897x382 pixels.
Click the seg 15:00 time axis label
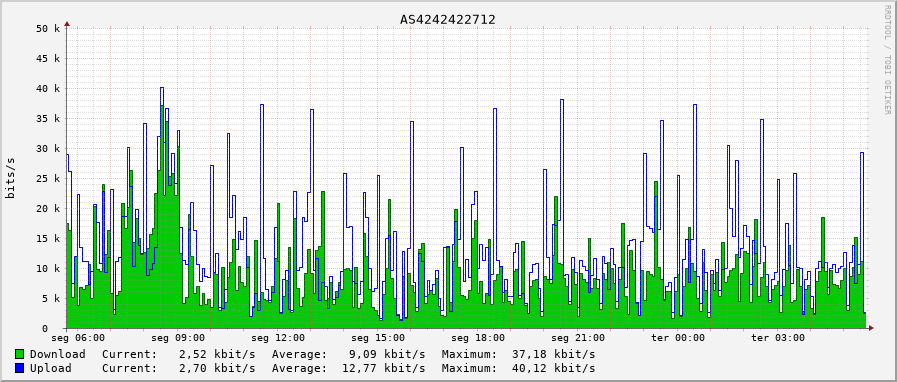[378, 338]
